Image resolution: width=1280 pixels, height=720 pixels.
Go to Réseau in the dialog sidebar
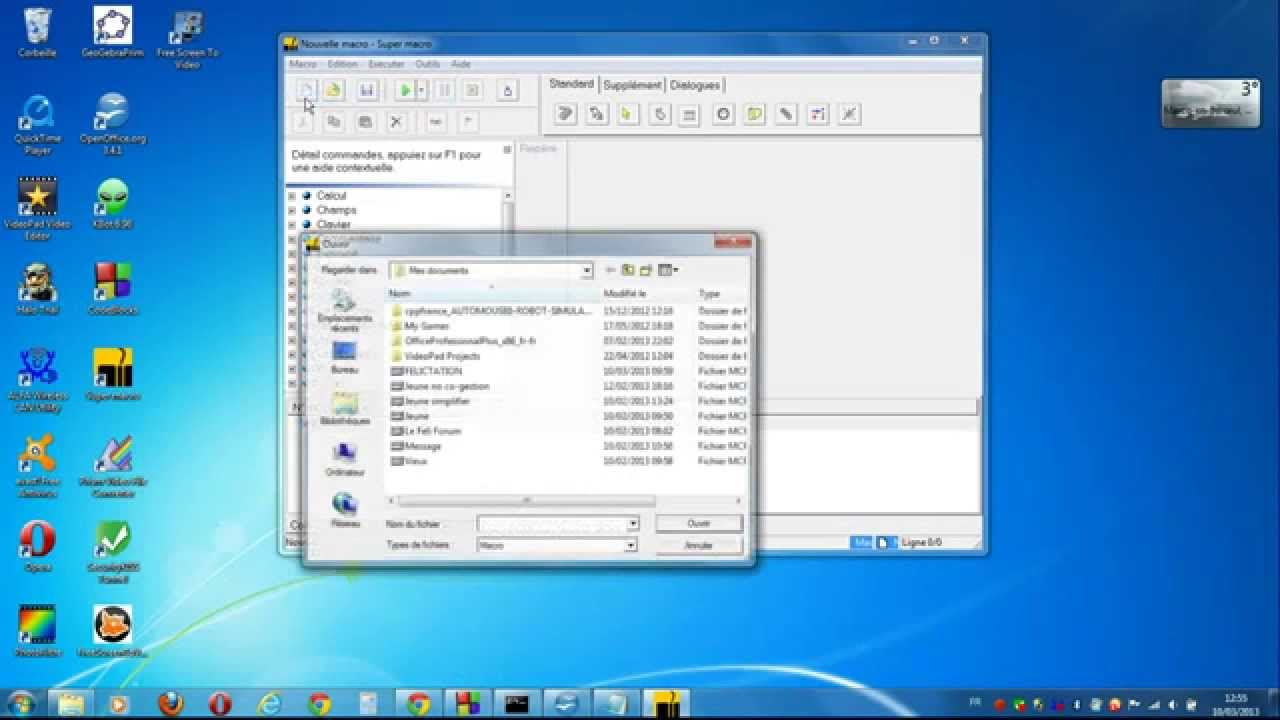[x=345, y=510]
